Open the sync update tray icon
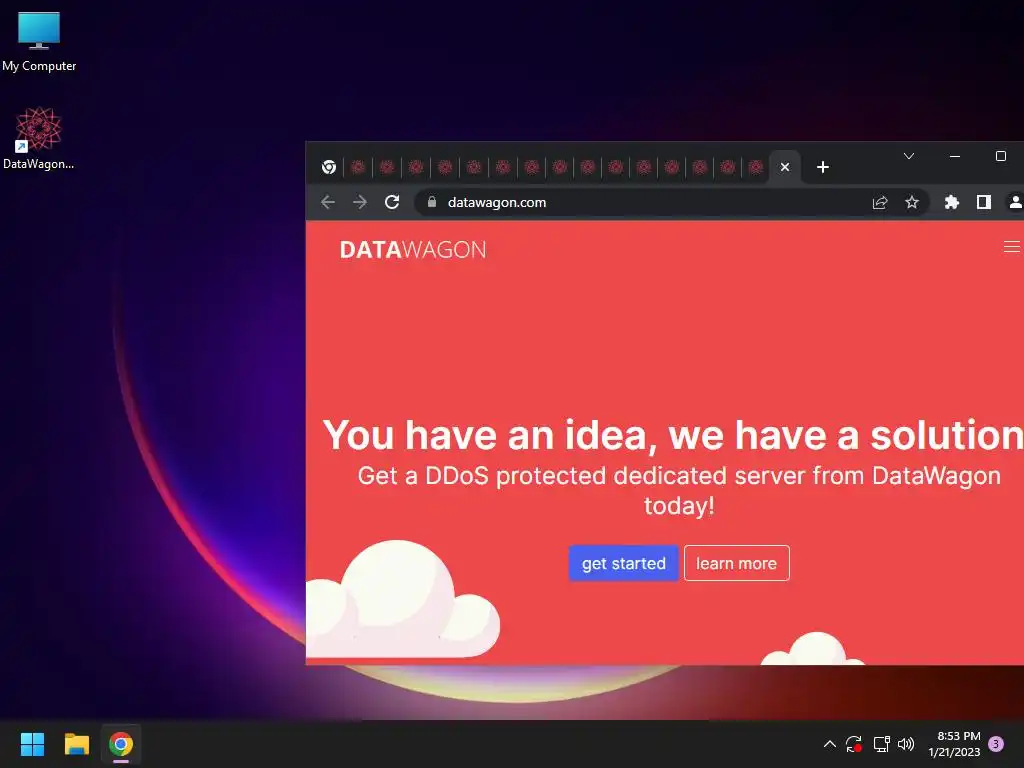1024x768 pixels. (x=854, y=744)
